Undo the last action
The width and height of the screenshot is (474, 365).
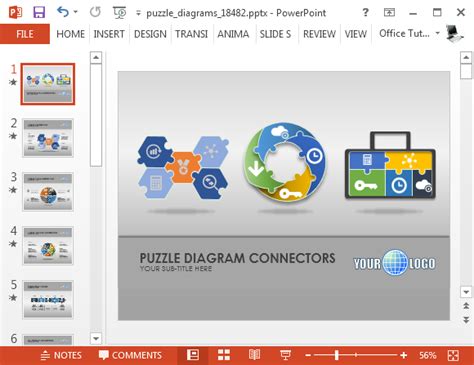63,12
